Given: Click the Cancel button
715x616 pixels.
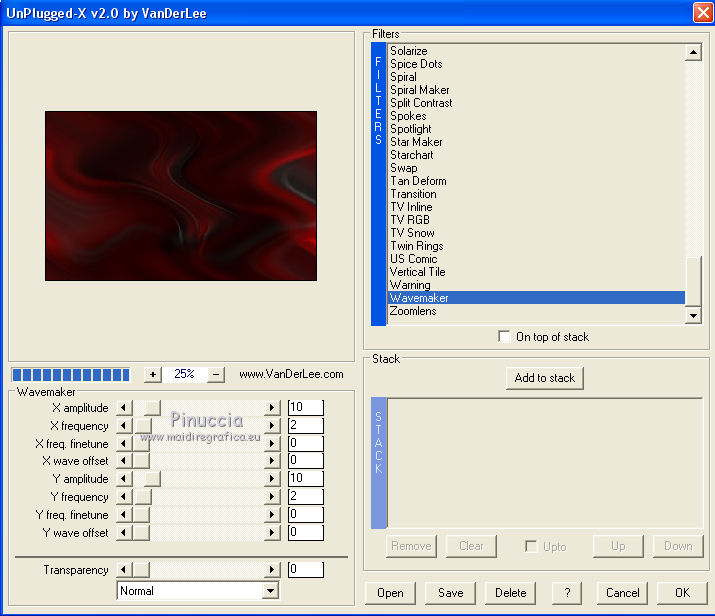Looking at the screenshot, I should point(622,593).
